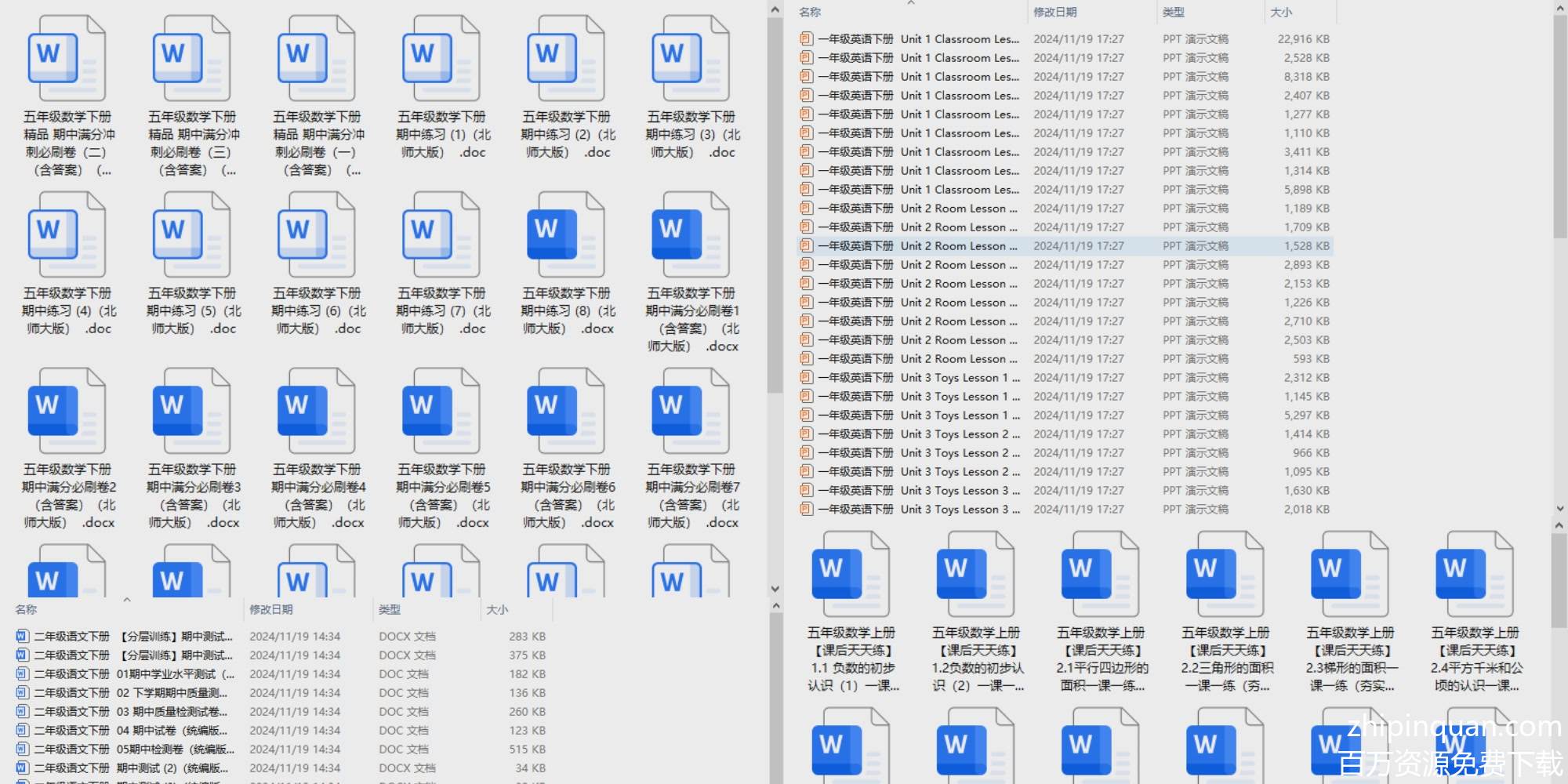Click the 类型 column header in DOCX list
Viewport: 1568px width, 784px height.
(x=390, y=610)
